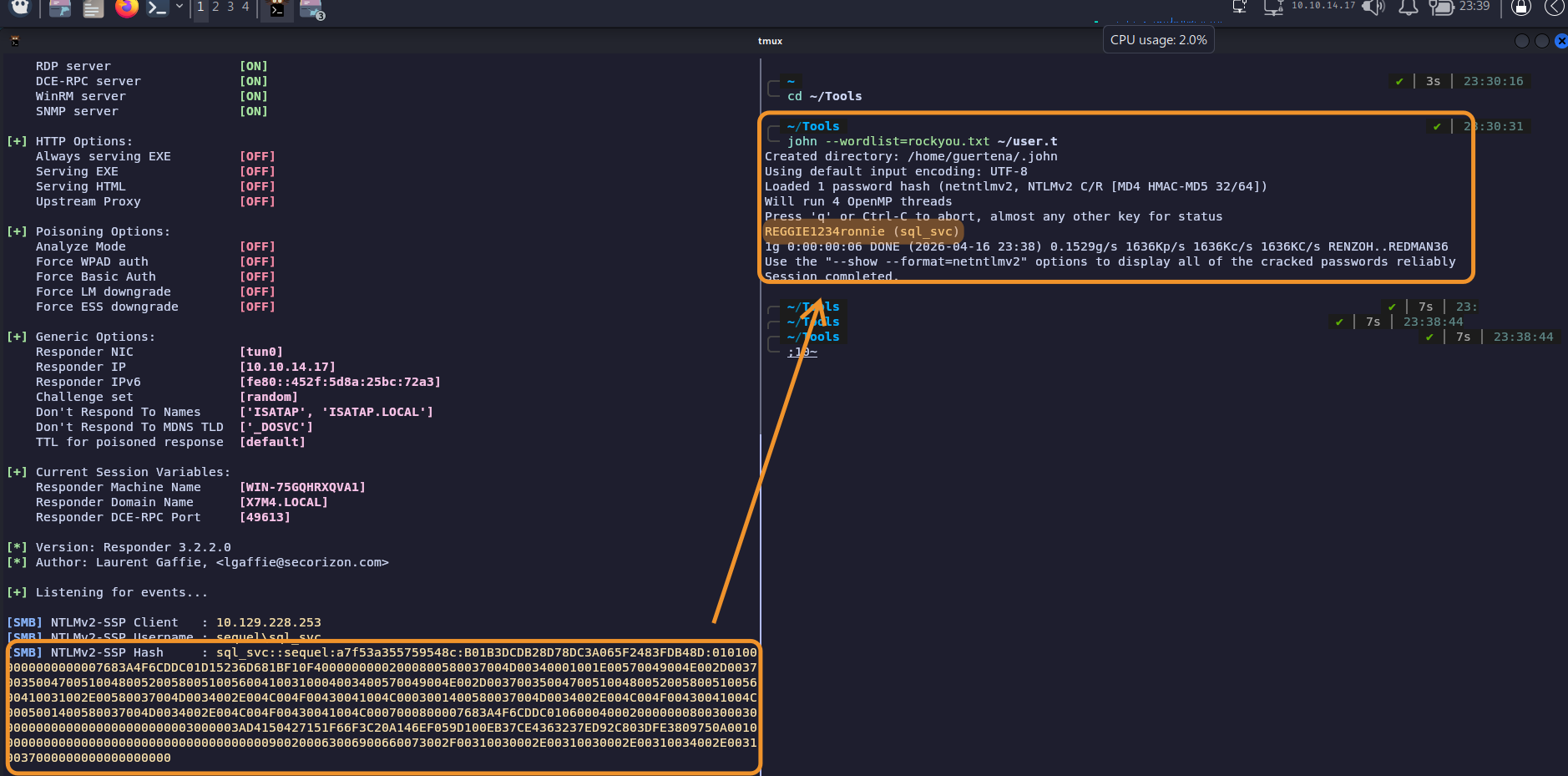1568x776 pixels.
Task: Lock the screen with the padlock icon
Action: [1521, 8]
